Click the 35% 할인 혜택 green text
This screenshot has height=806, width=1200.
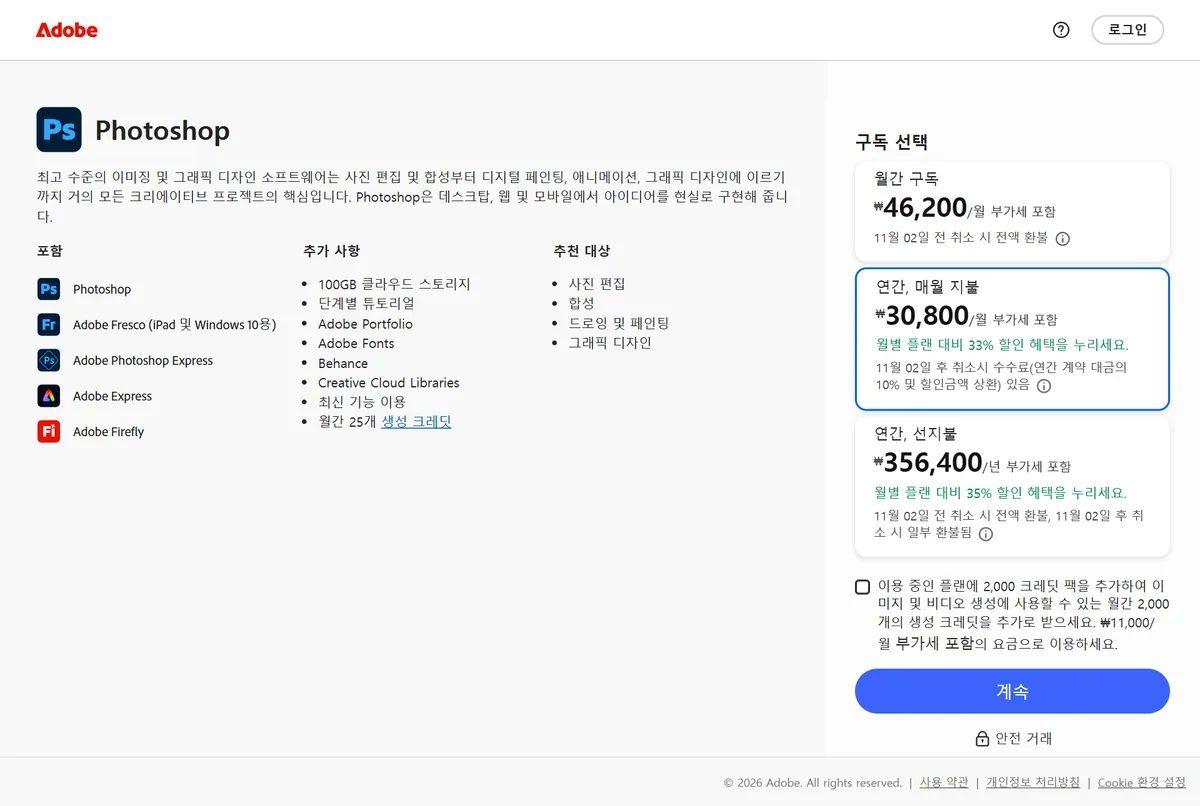(x=1001, y=493)
